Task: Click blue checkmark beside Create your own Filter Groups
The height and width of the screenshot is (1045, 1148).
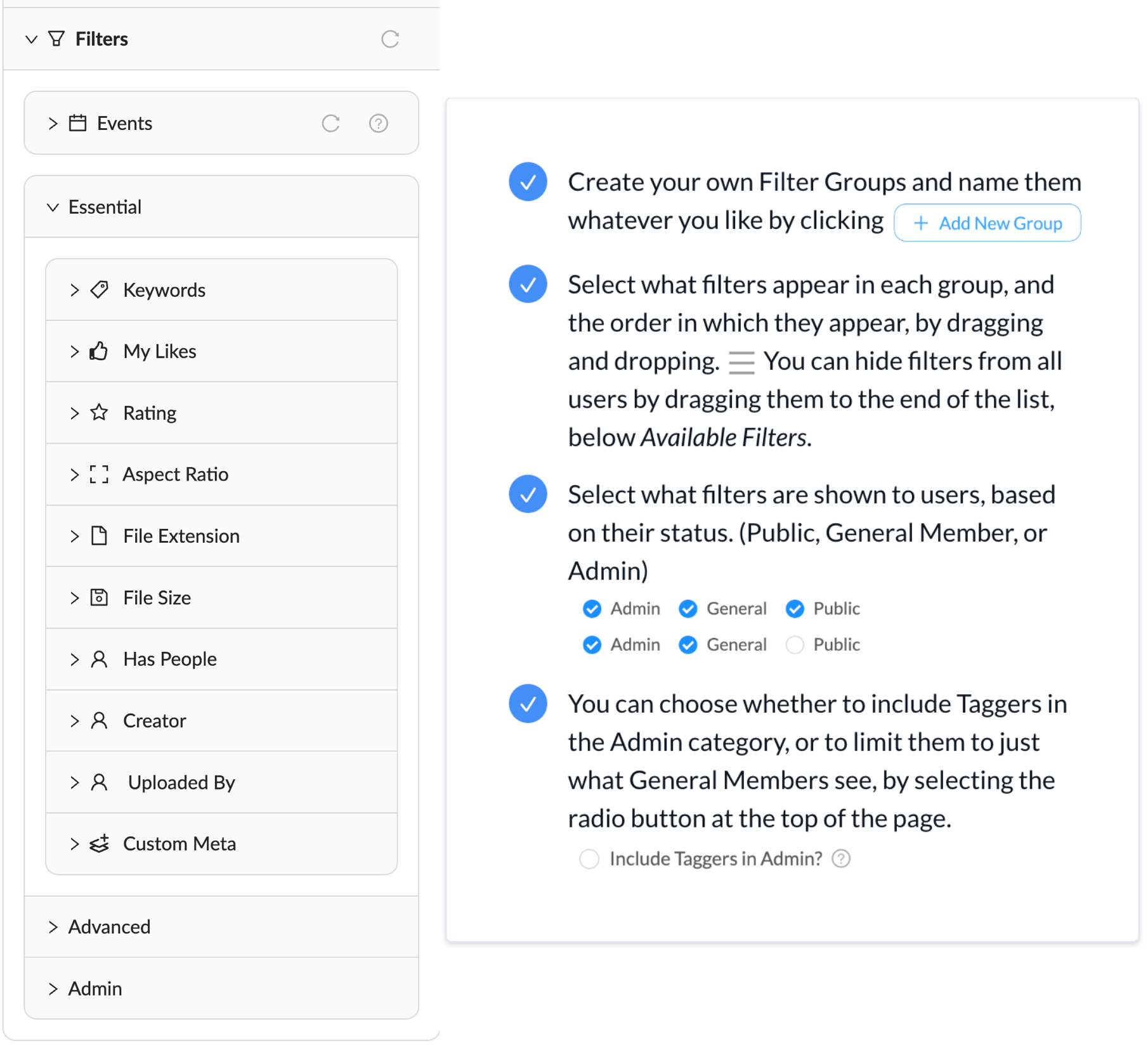Action: point(528,183)
